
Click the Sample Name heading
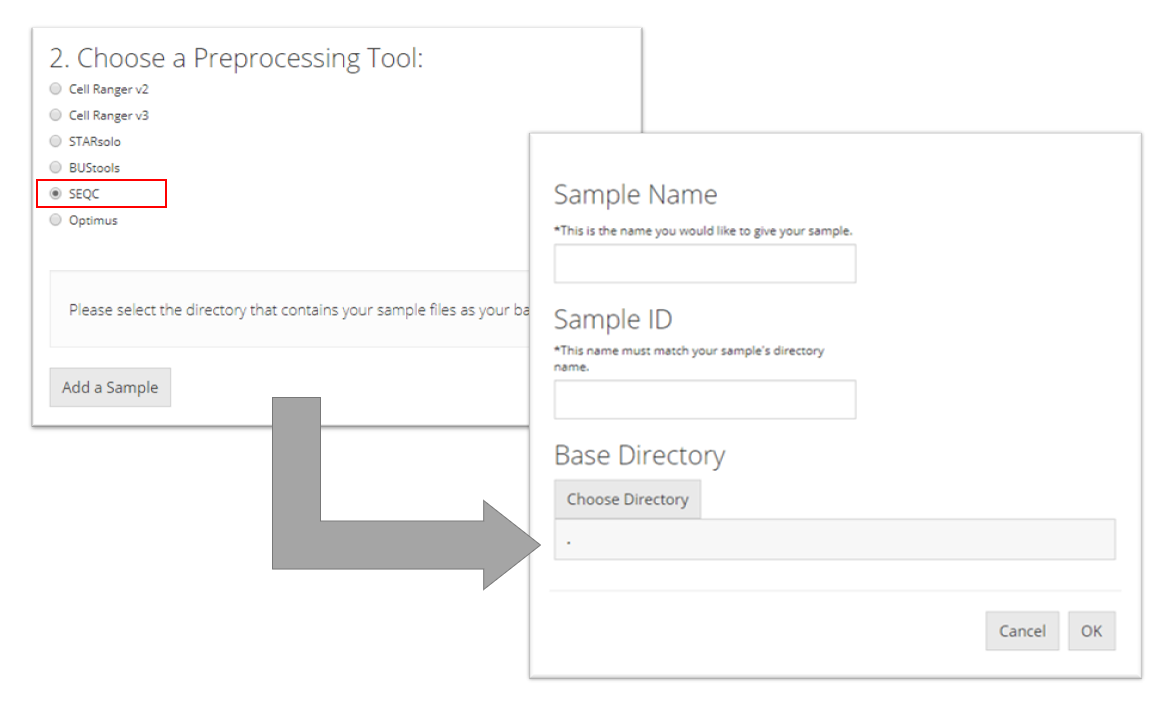coord(635,194)
